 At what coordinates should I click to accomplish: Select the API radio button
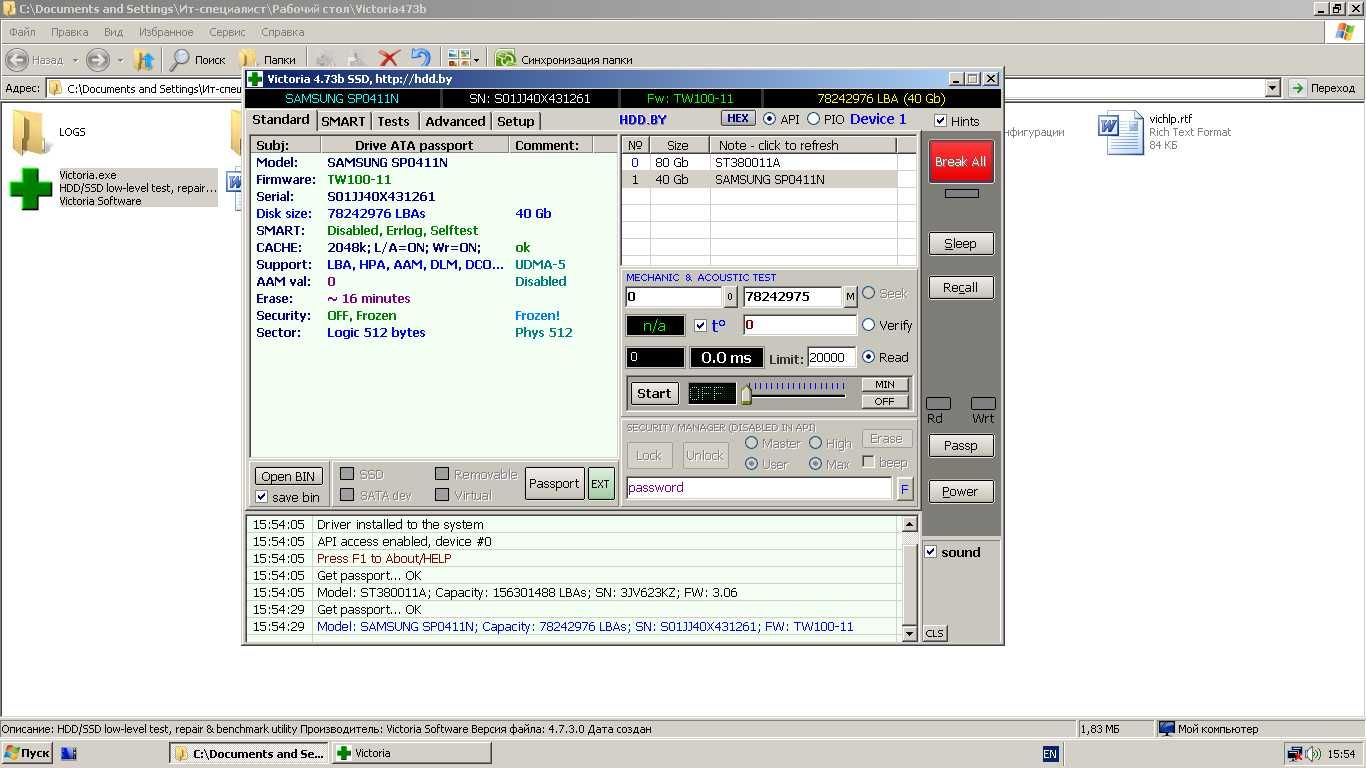click(x=769, y=119)
